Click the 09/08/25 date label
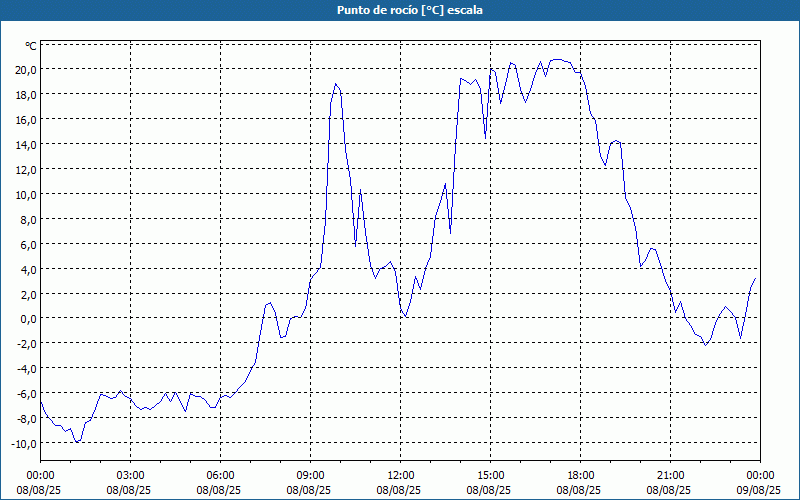The width and height of the screenshot is (800, 500). (759, 490)
